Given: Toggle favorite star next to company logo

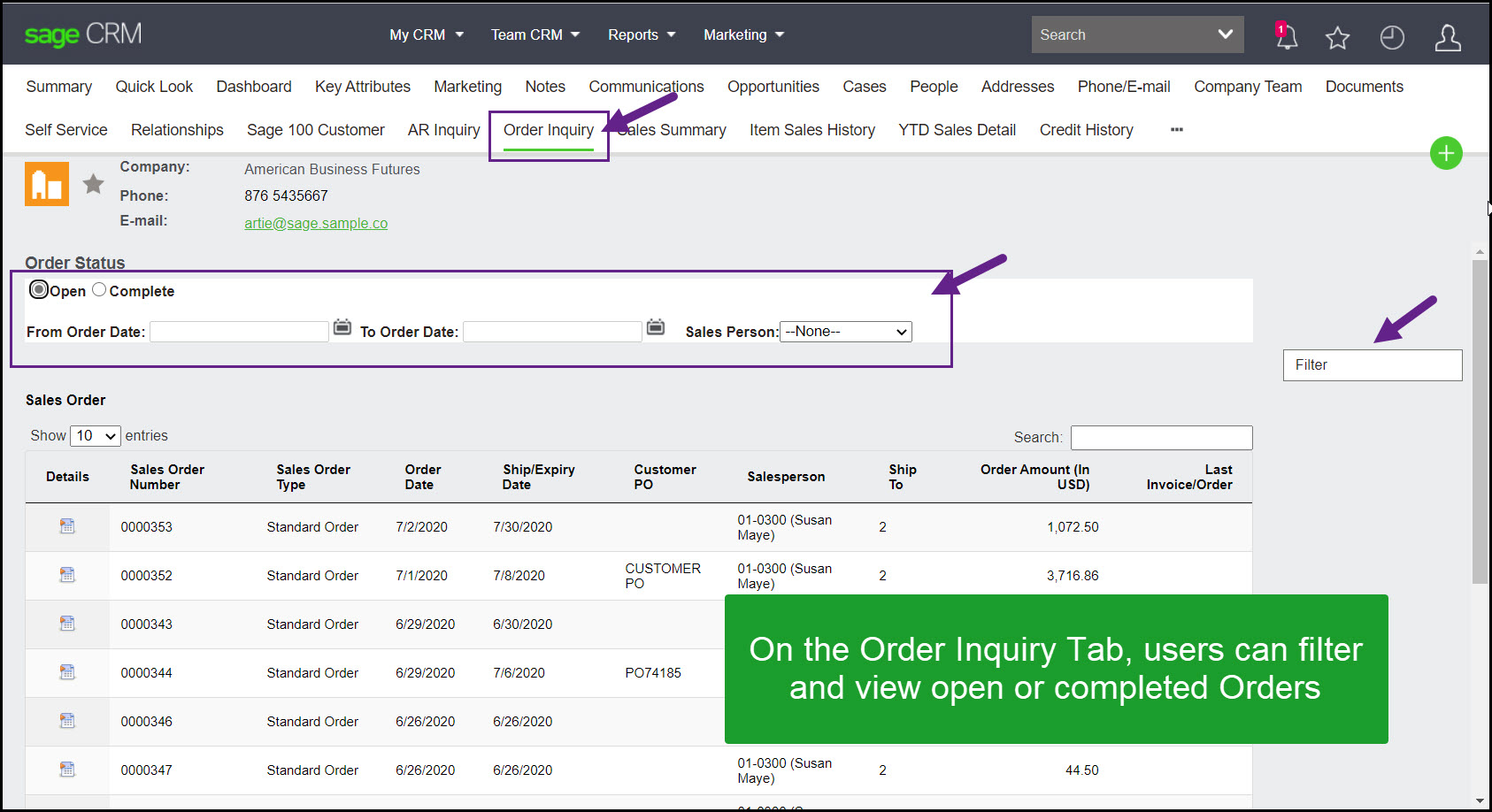Looking at the screenshot, I should coord(93,183).
